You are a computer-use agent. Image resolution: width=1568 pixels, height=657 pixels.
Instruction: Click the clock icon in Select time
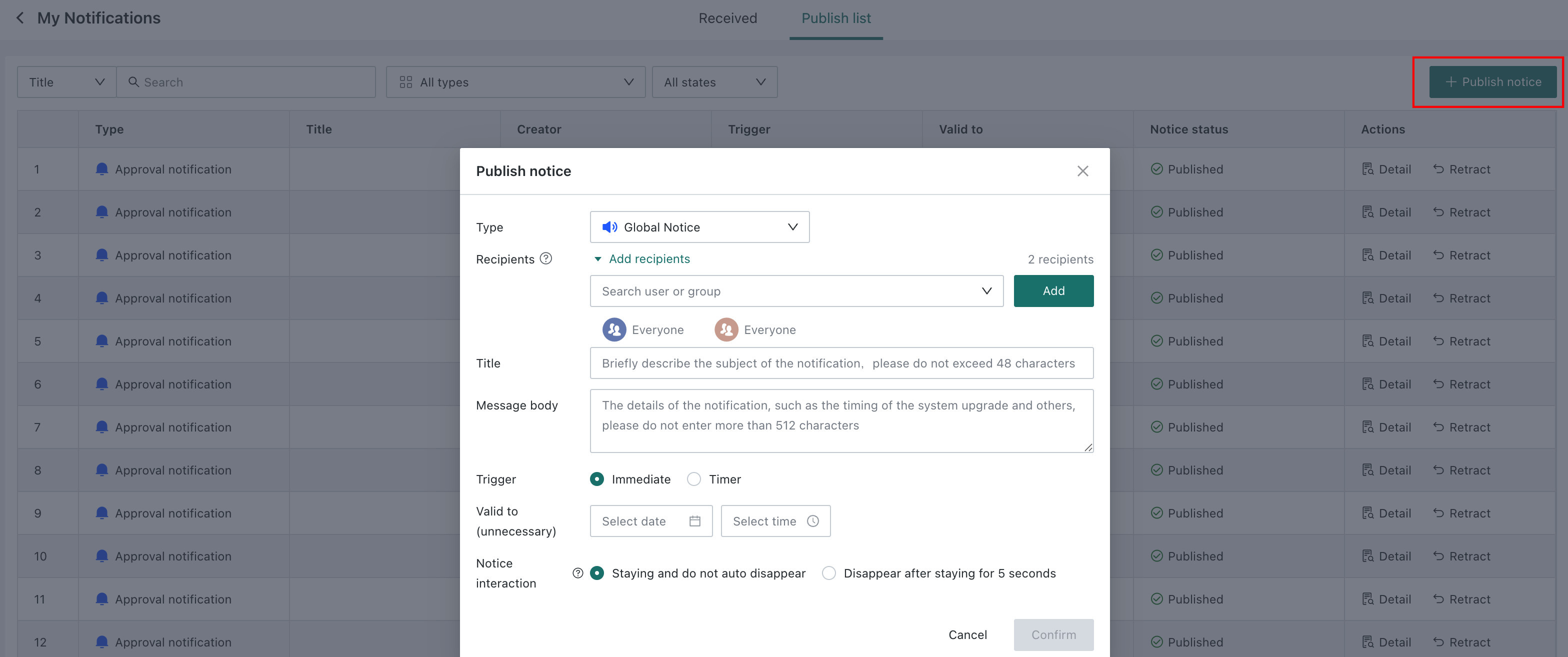[x=812, y=521]
